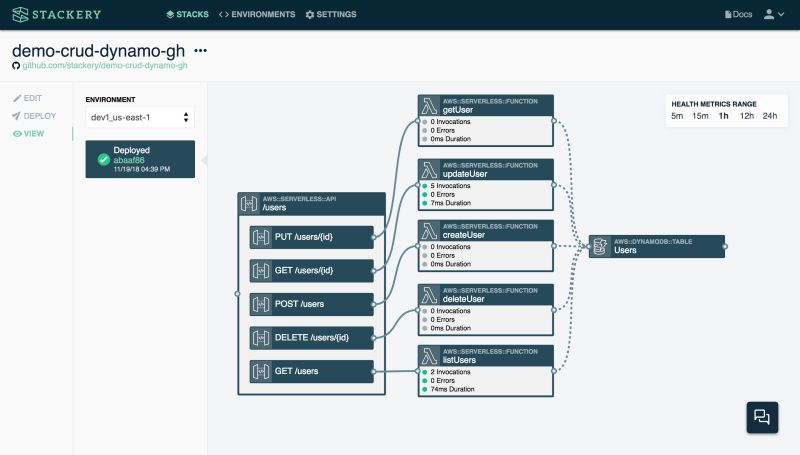Click the GET /users/{id} route label
This screenshot has width=800, height=455.
coord(304,270)
